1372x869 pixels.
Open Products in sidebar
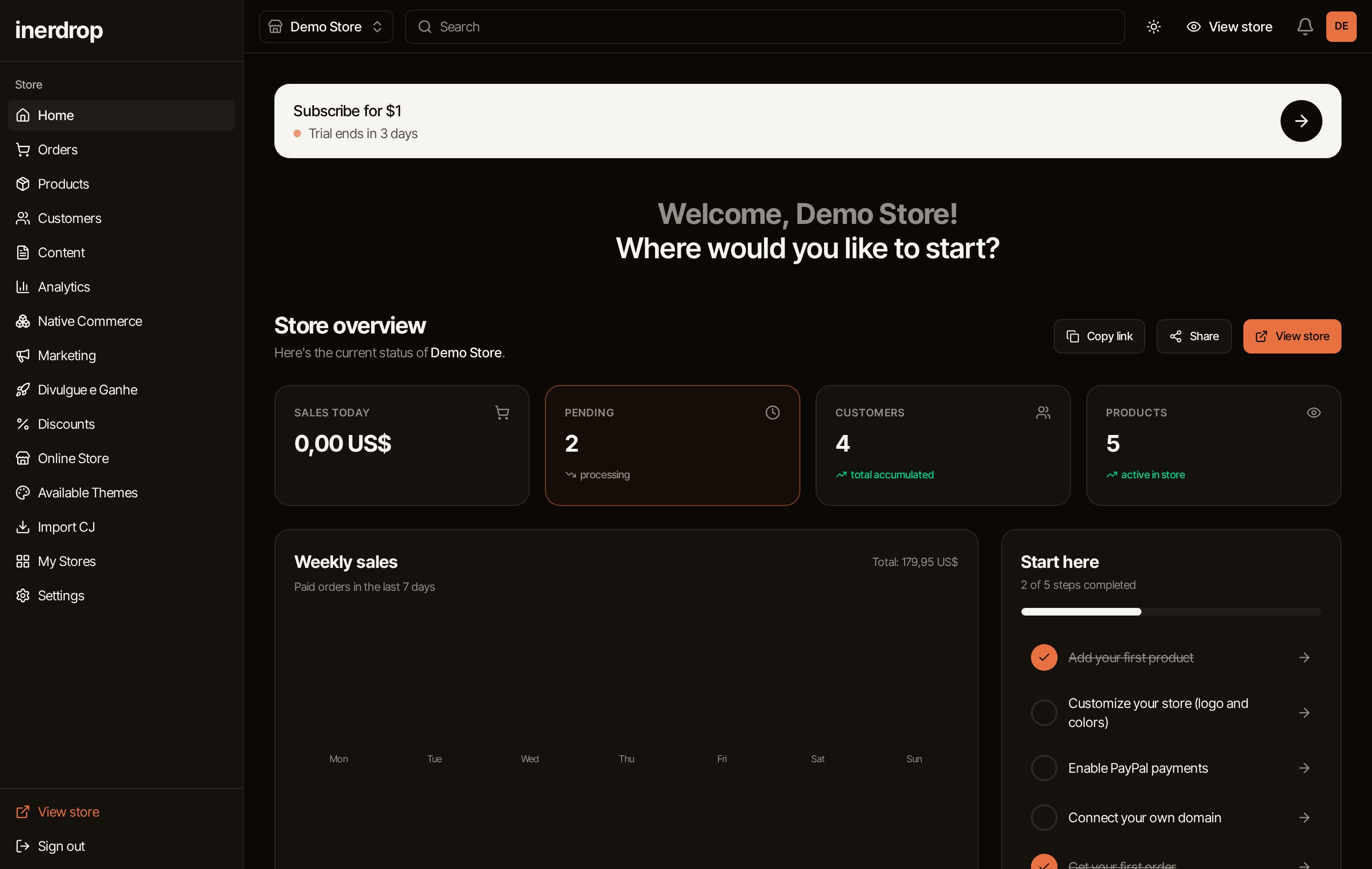click(121, 184)
